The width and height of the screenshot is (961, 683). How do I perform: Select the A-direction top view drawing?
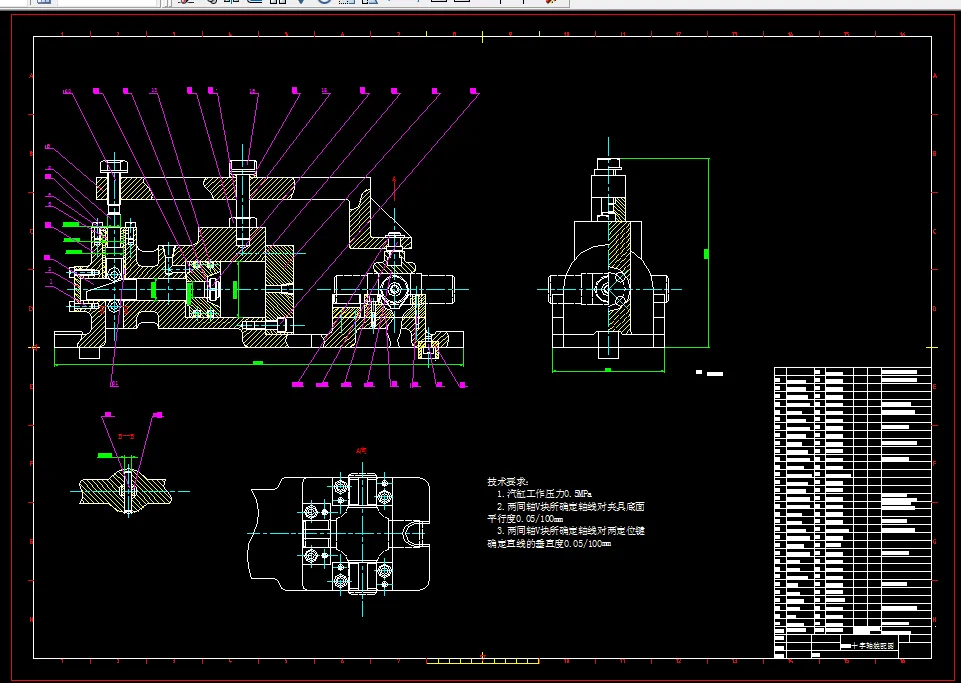click(339, 533)
